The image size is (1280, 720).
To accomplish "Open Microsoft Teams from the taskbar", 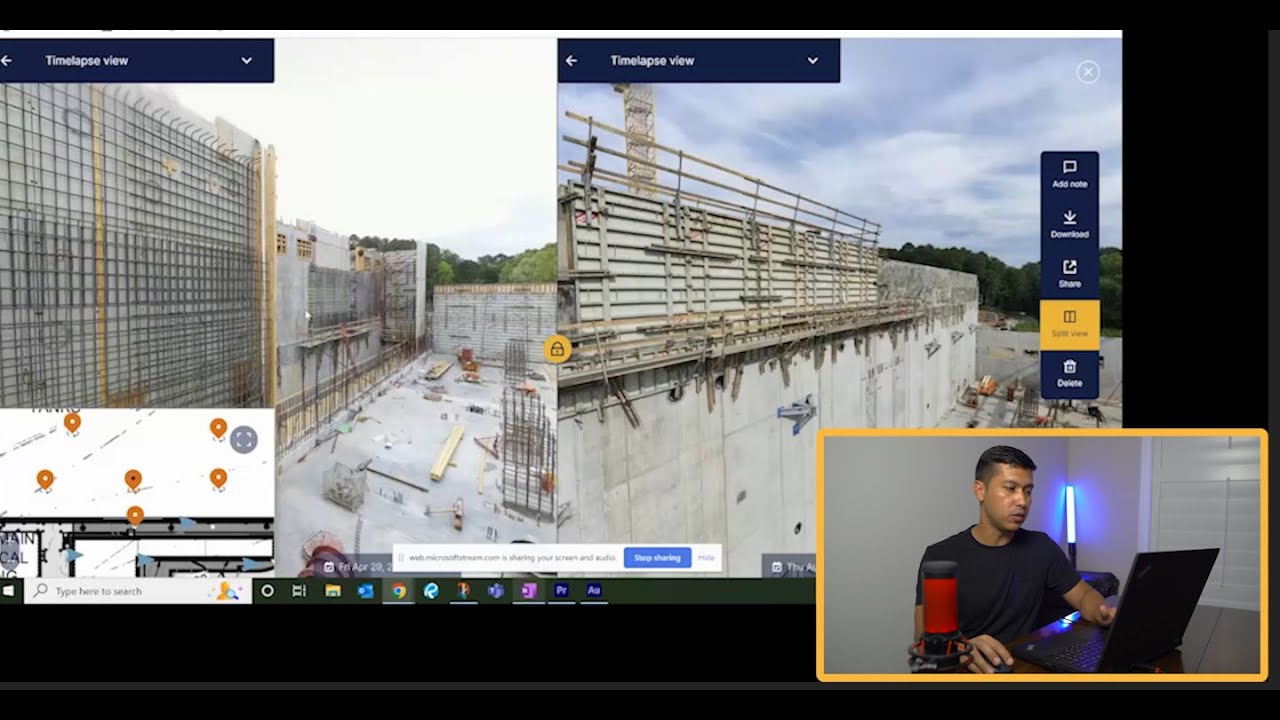I will tap(495, 591).
